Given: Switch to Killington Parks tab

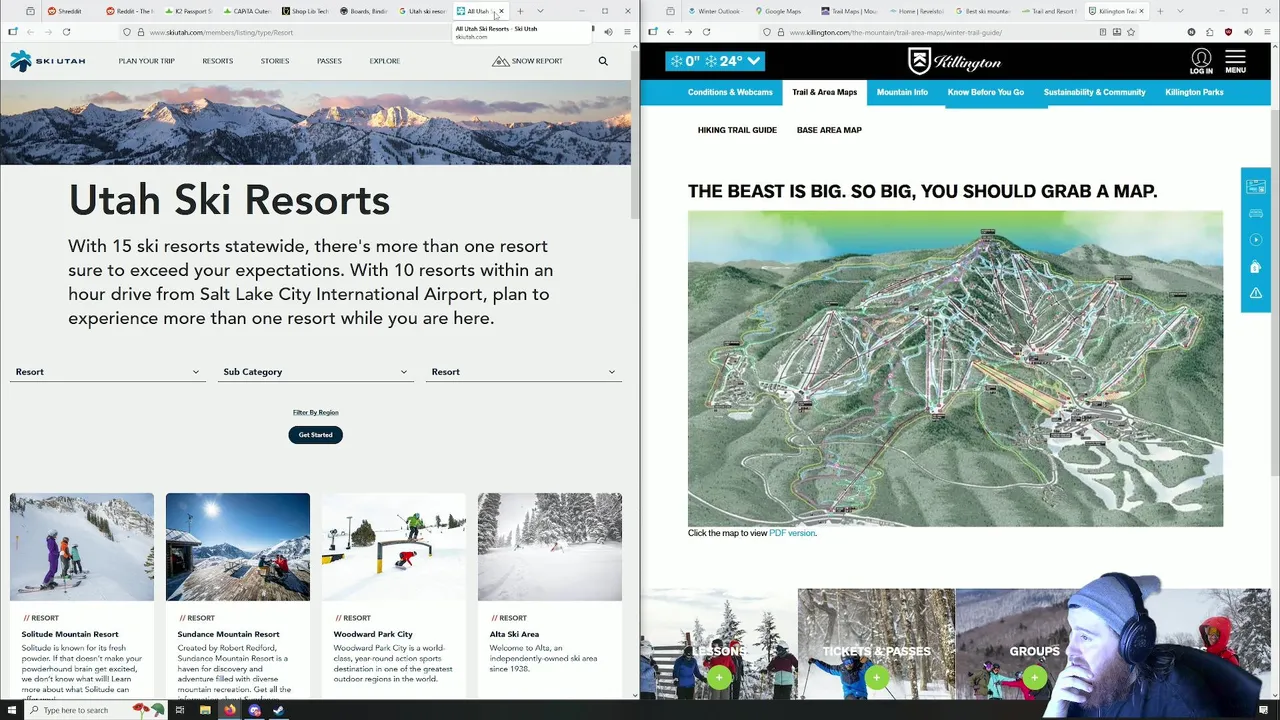Looking at the screenshot, I should point(1194,92).
